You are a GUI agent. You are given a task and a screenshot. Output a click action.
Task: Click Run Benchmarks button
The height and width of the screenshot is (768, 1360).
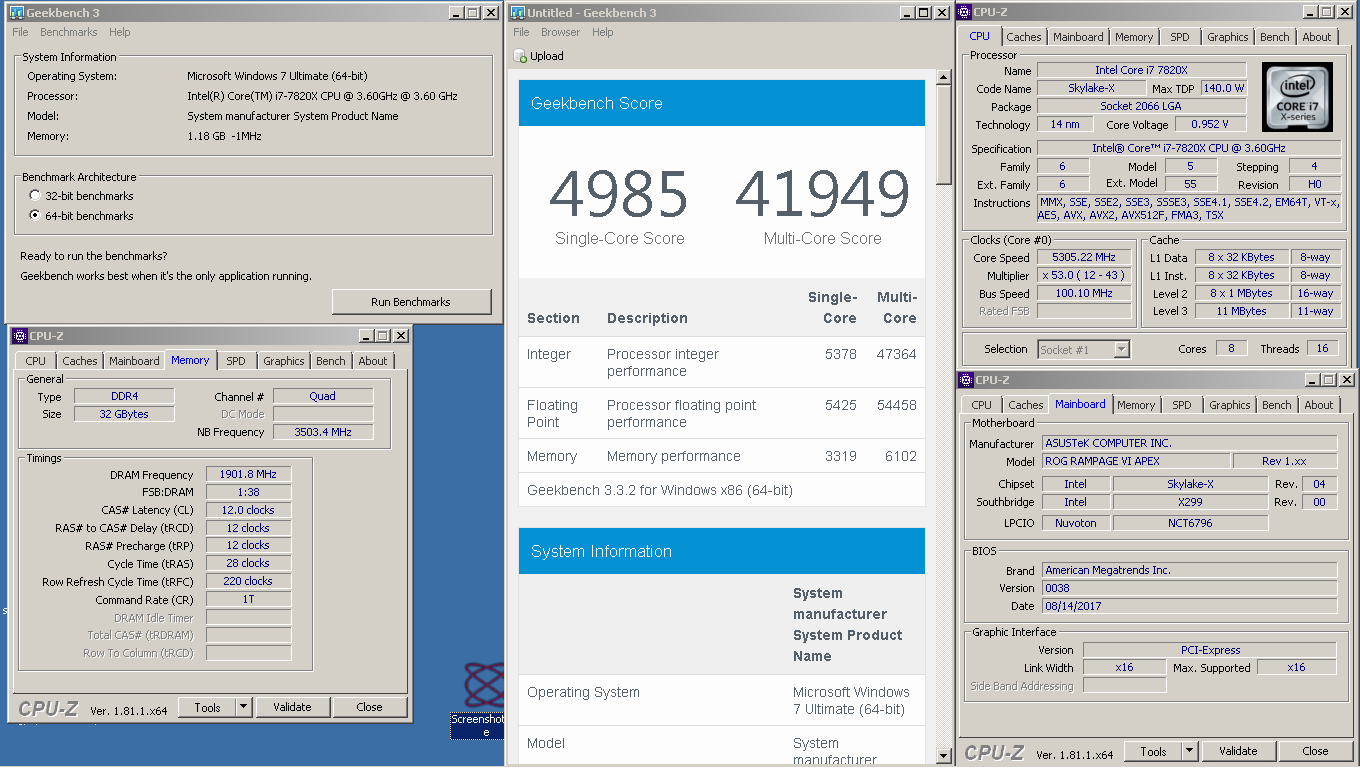pyautogui.click(x=411, y=302)
